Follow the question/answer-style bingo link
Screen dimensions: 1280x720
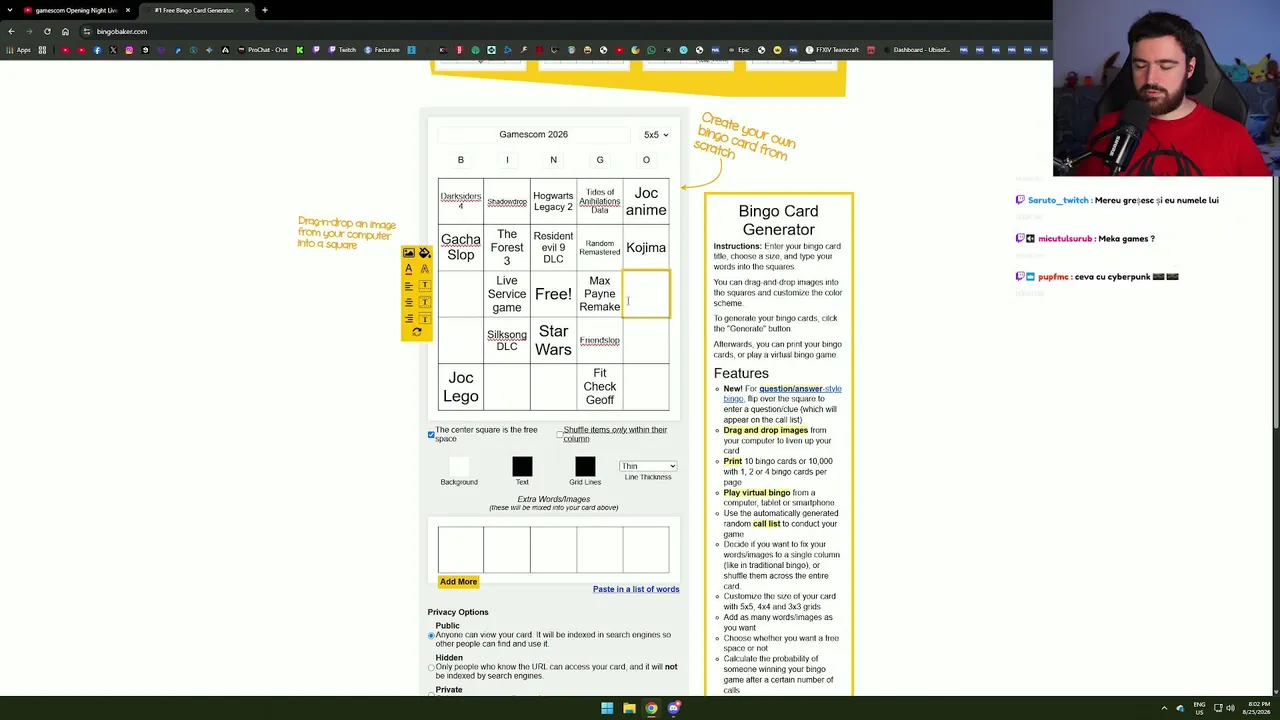[783, 393]
